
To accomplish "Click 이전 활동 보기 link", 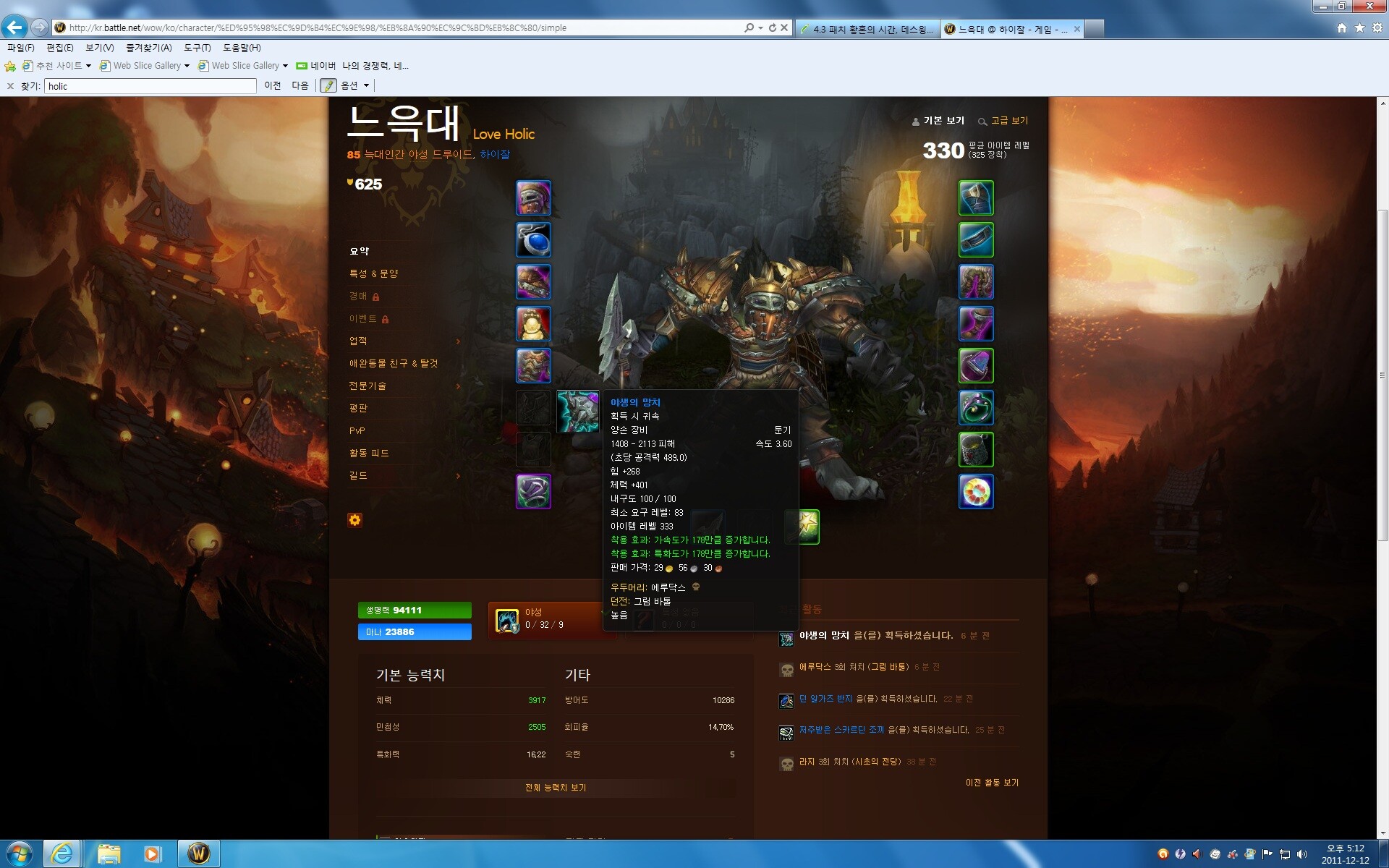I will click(x=992, y=783).
